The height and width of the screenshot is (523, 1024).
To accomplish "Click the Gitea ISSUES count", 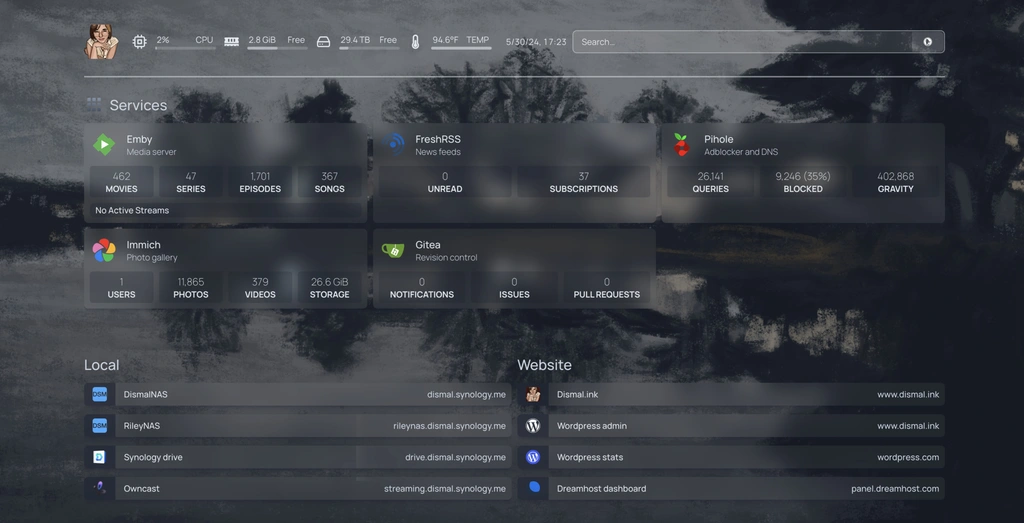I will click(x=514, y=287).
